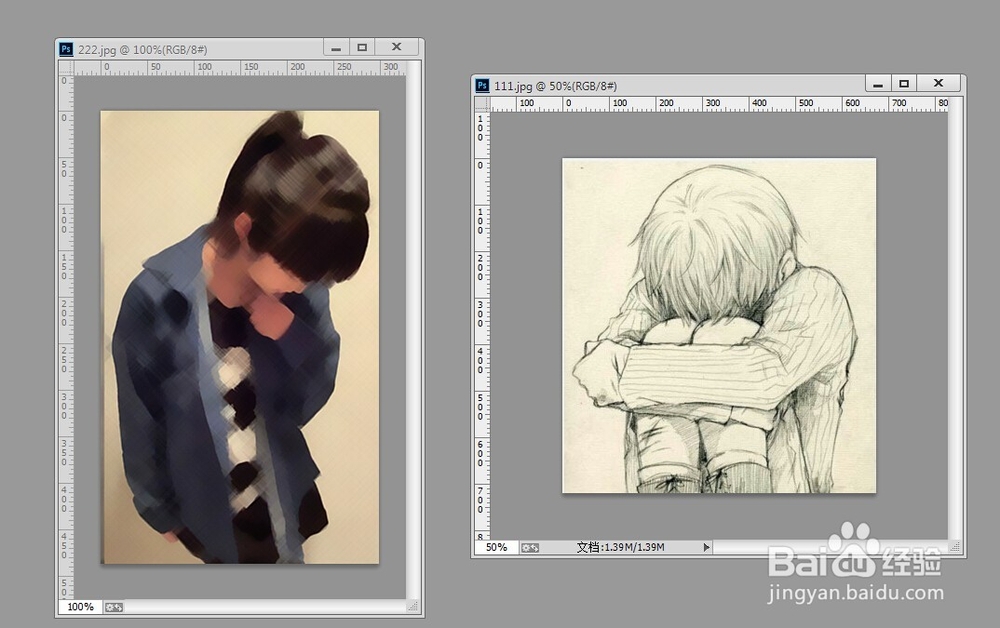
Task: Close the 222.jpg document window
Action: (397, 47)
